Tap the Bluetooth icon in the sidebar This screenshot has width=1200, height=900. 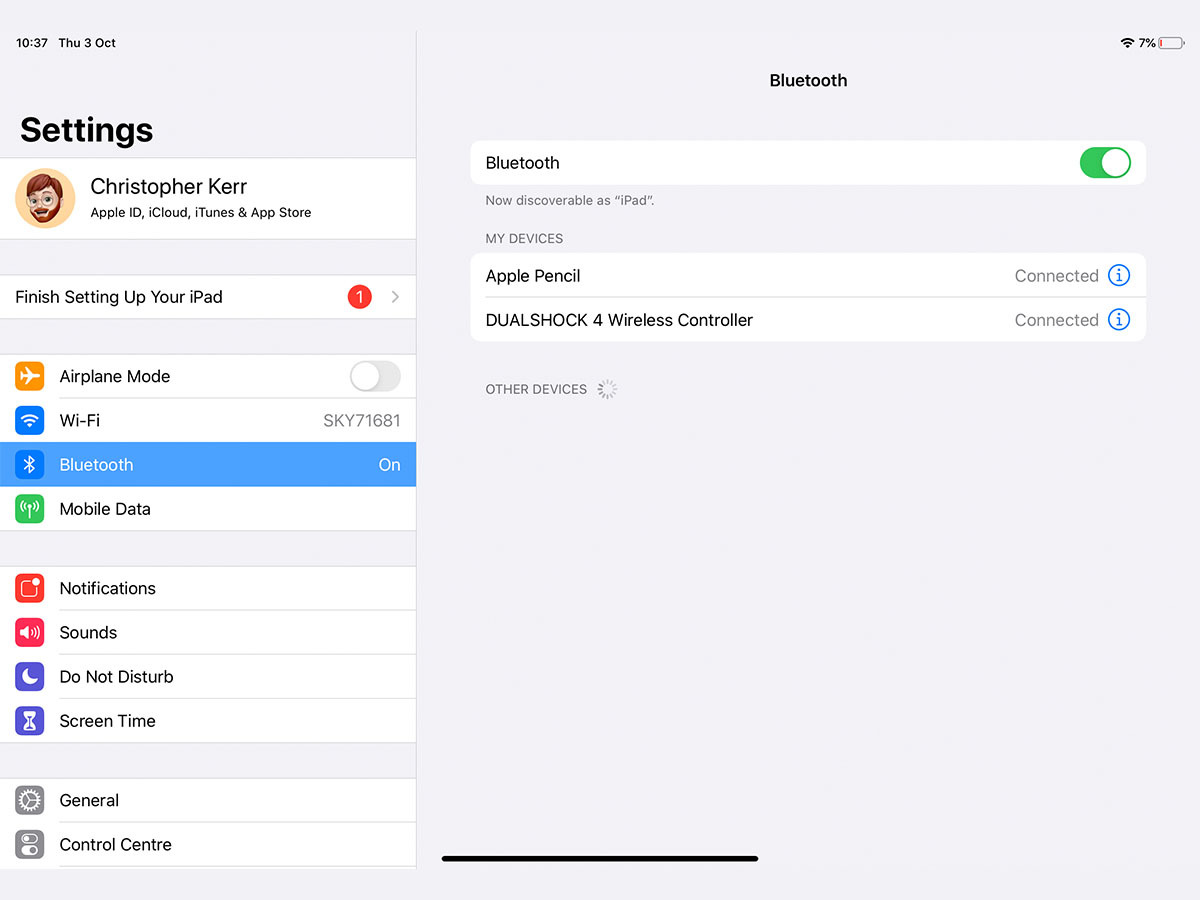pyautogui.click(x=30, y=464)
